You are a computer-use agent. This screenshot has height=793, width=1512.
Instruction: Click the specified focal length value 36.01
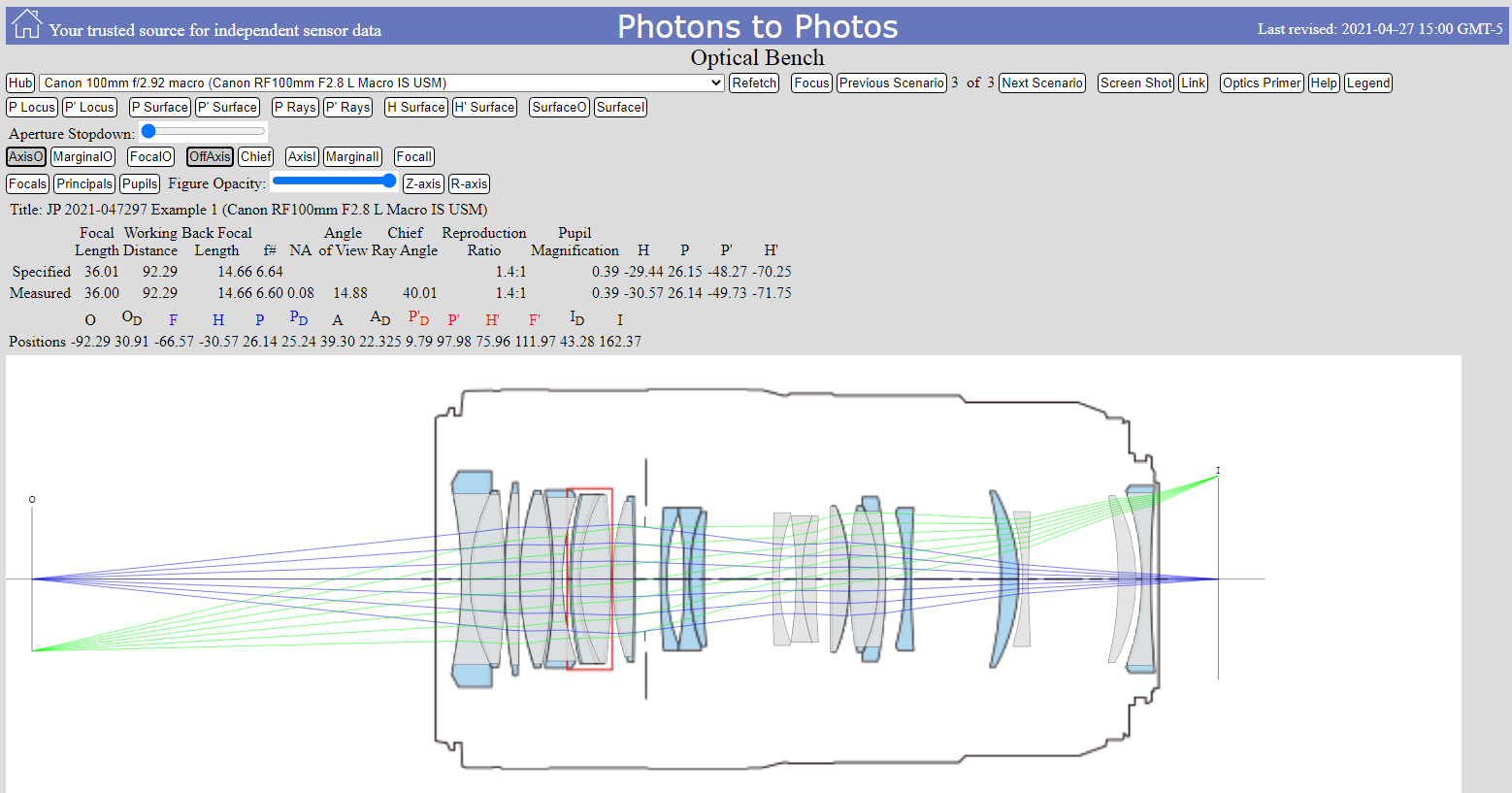pos(101,272)
